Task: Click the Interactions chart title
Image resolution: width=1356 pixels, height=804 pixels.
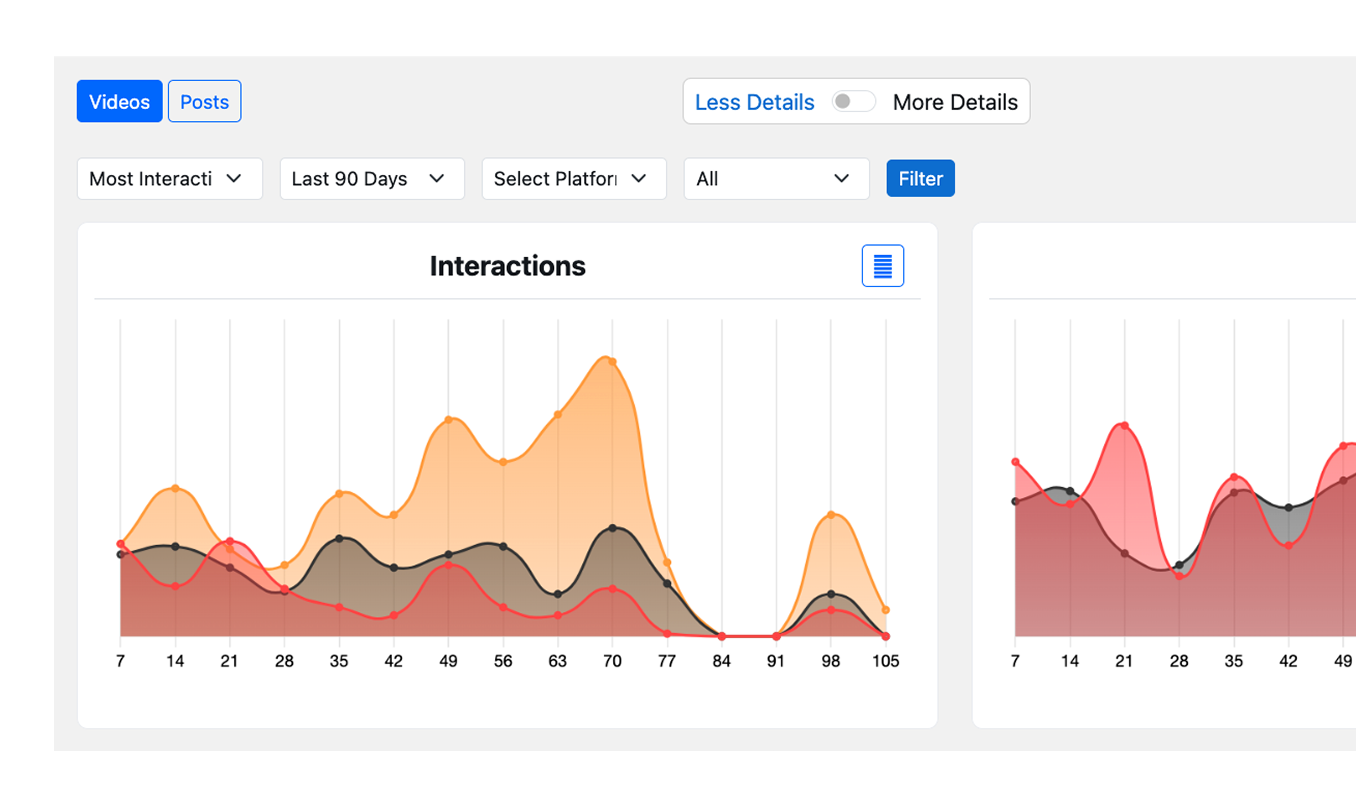Action: coord(507,265)
